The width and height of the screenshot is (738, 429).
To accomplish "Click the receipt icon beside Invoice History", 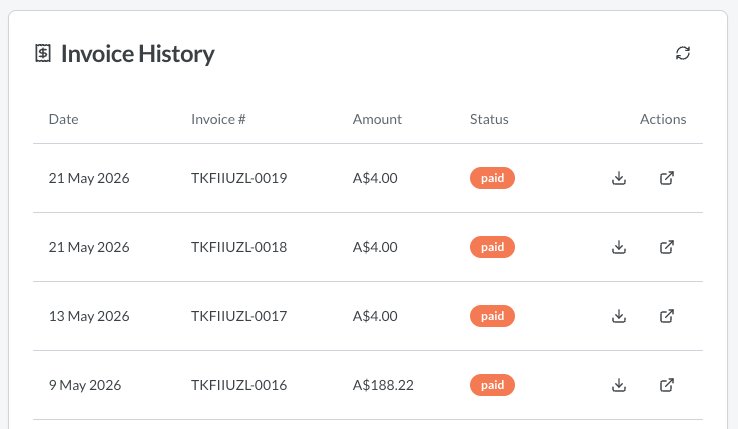I will [x=43, y=53].
